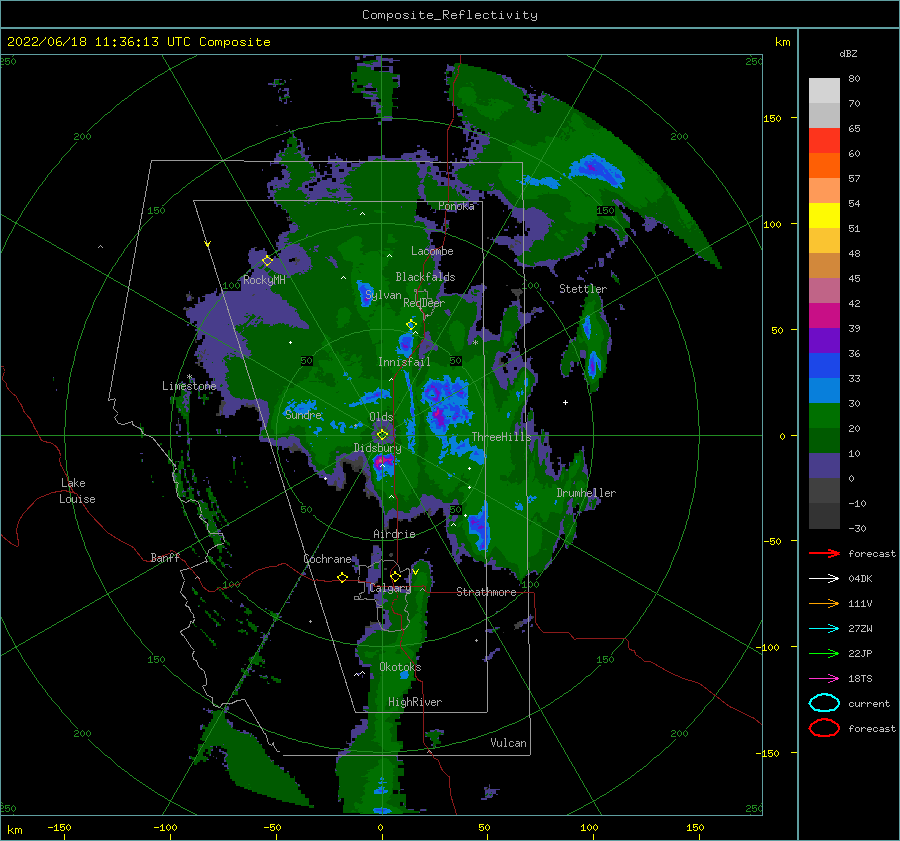The width and height of the screenshot is (900, 841).
Task: Click the Okotoks city label
Action: coord(400,667)
